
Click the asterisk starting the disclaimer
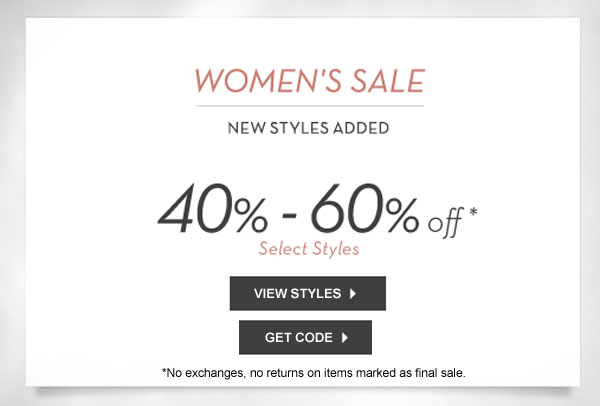[x=164, y=372]
